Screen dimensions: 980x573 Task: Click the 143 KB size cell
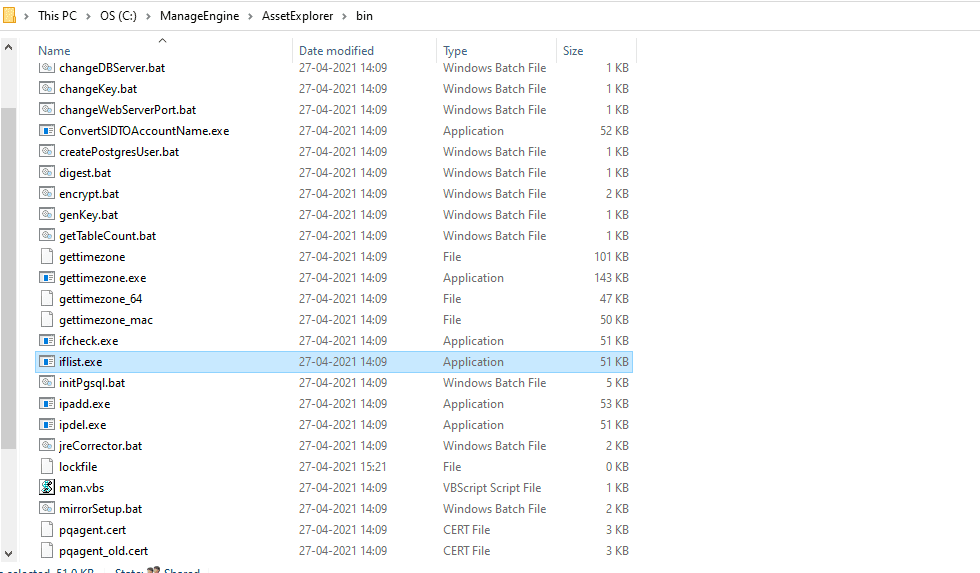pos(611,277)
